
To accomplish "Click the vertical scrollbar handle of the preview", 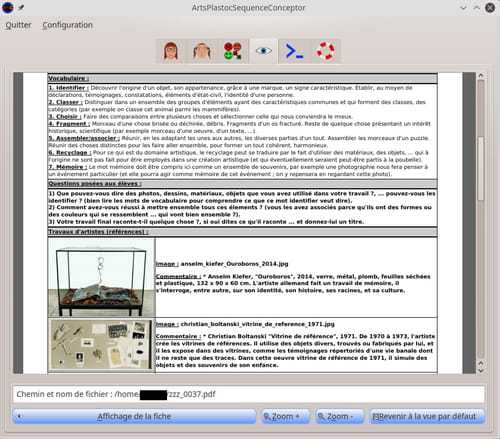I will (481, 169).
